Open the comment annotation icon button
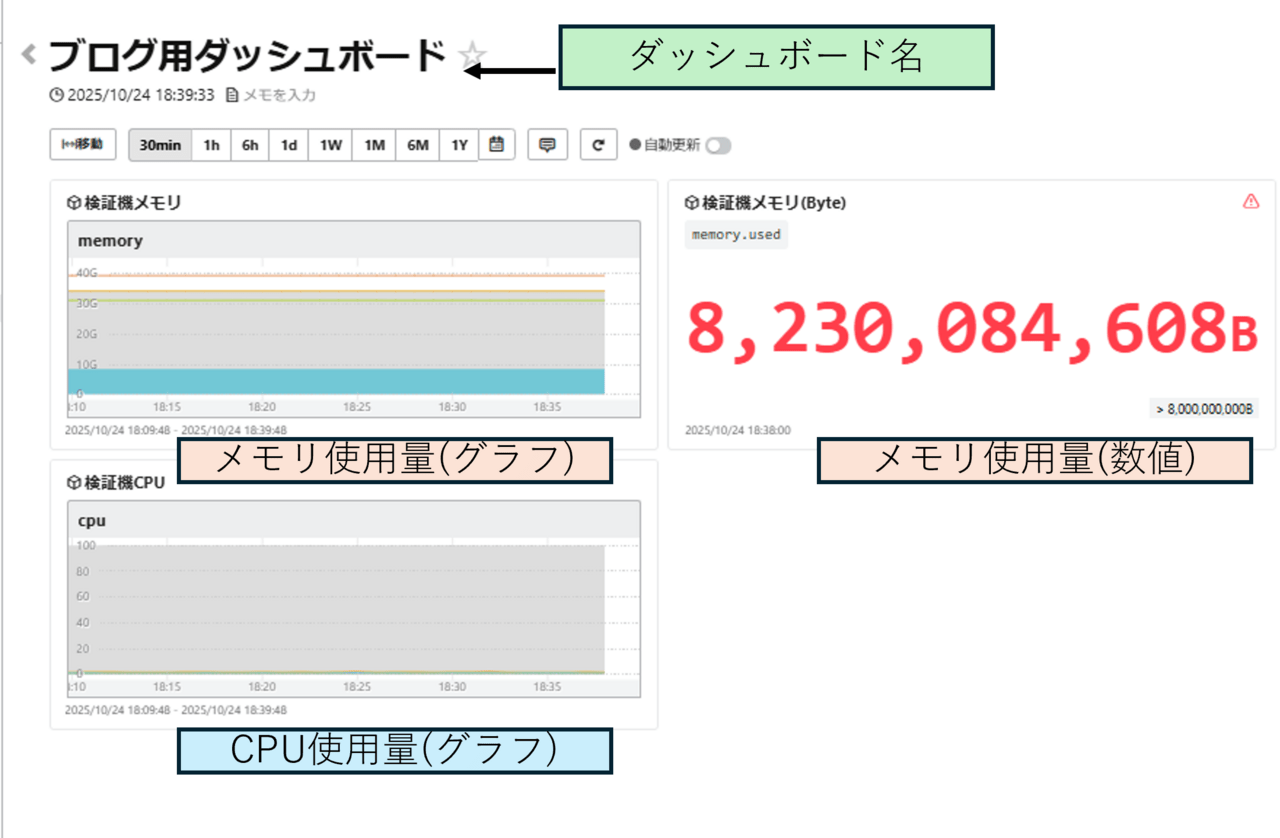Screen dimensions: 1280x838 (x=547, y=145)
